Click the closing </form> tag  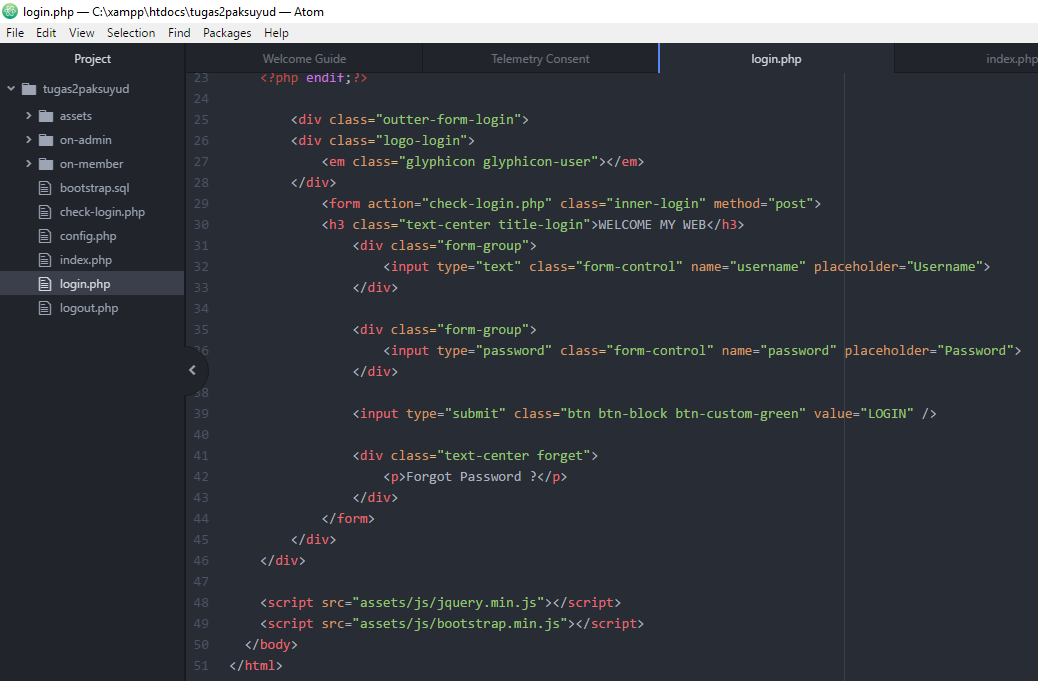tap(348, 519)
